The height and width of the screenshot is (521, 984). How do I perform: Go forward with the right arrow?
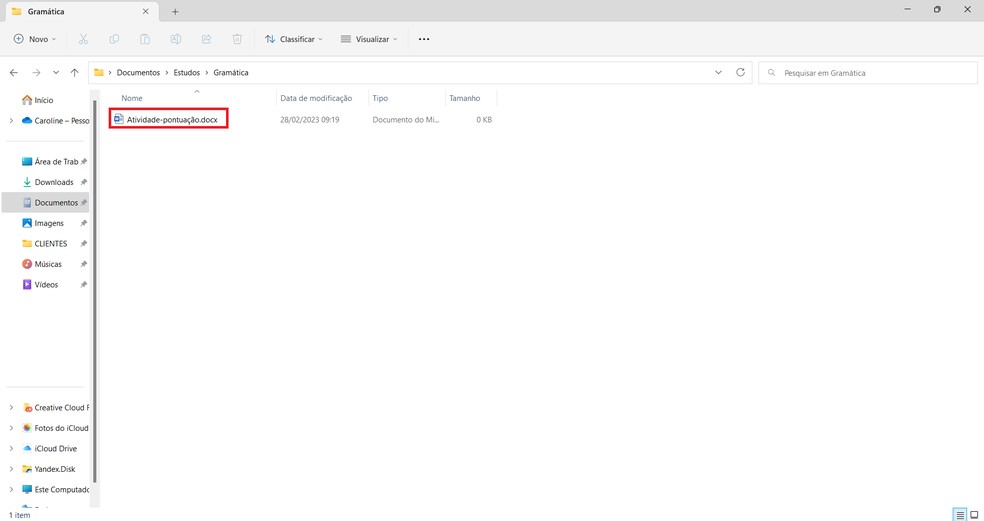[36, 73]
